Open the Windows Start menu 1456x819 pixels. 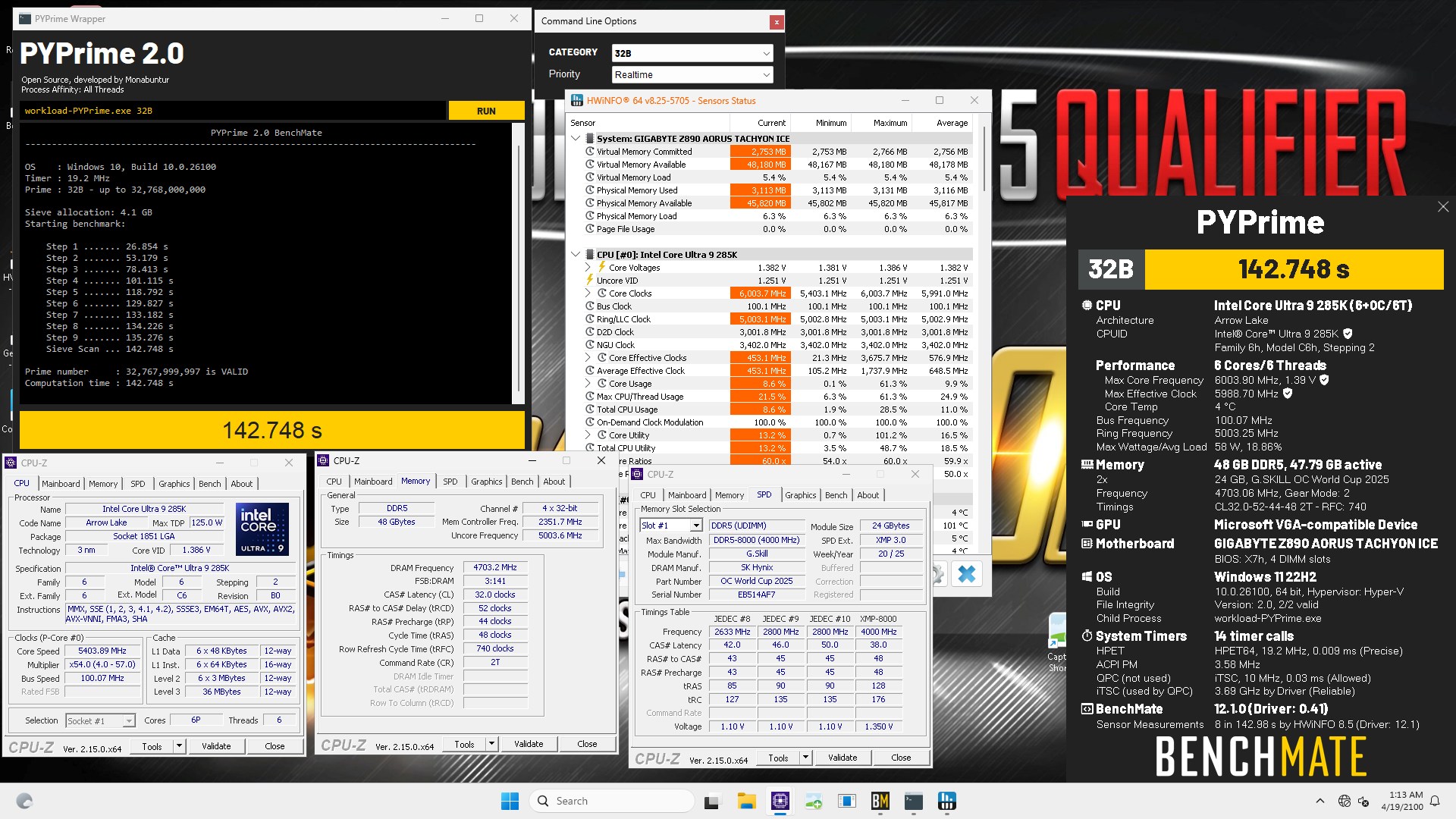pyautogui.click(x=510, y=801)
